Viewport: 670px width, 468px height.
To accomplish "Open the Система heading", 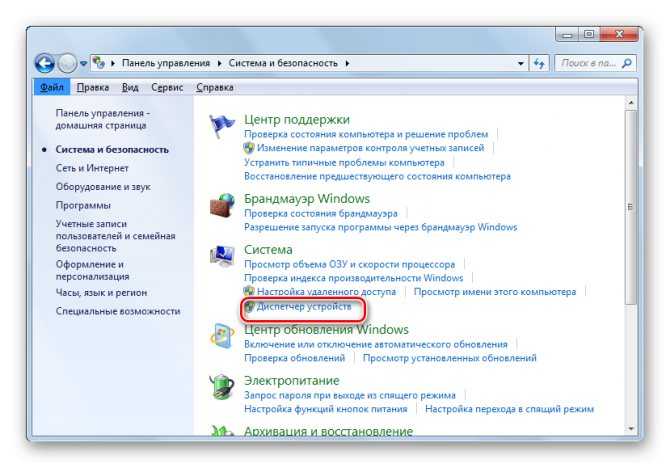I will click(268, 249).
